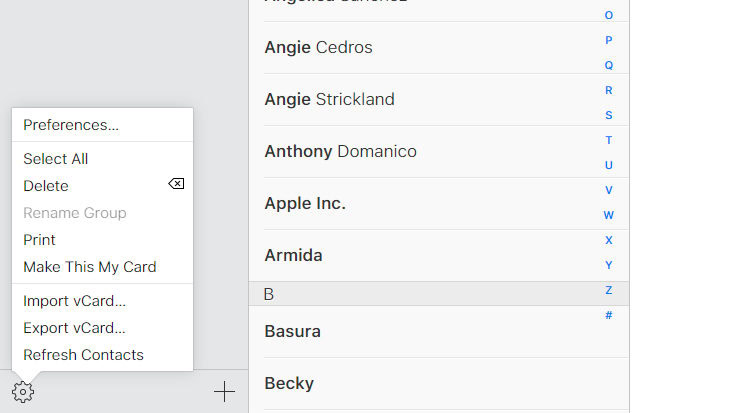Click the plus add contact icon

pyautogui.click(x=225, y=392)
